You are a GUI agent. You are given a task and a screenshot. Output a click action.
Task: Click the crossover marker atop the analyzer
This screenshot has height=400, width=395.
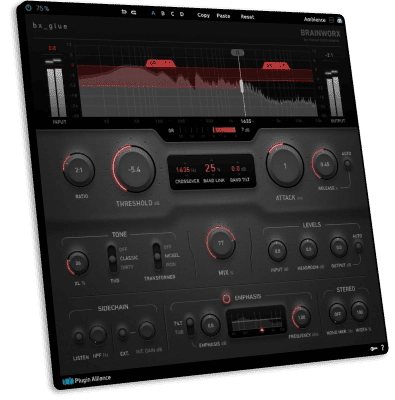tap(237, 53)
